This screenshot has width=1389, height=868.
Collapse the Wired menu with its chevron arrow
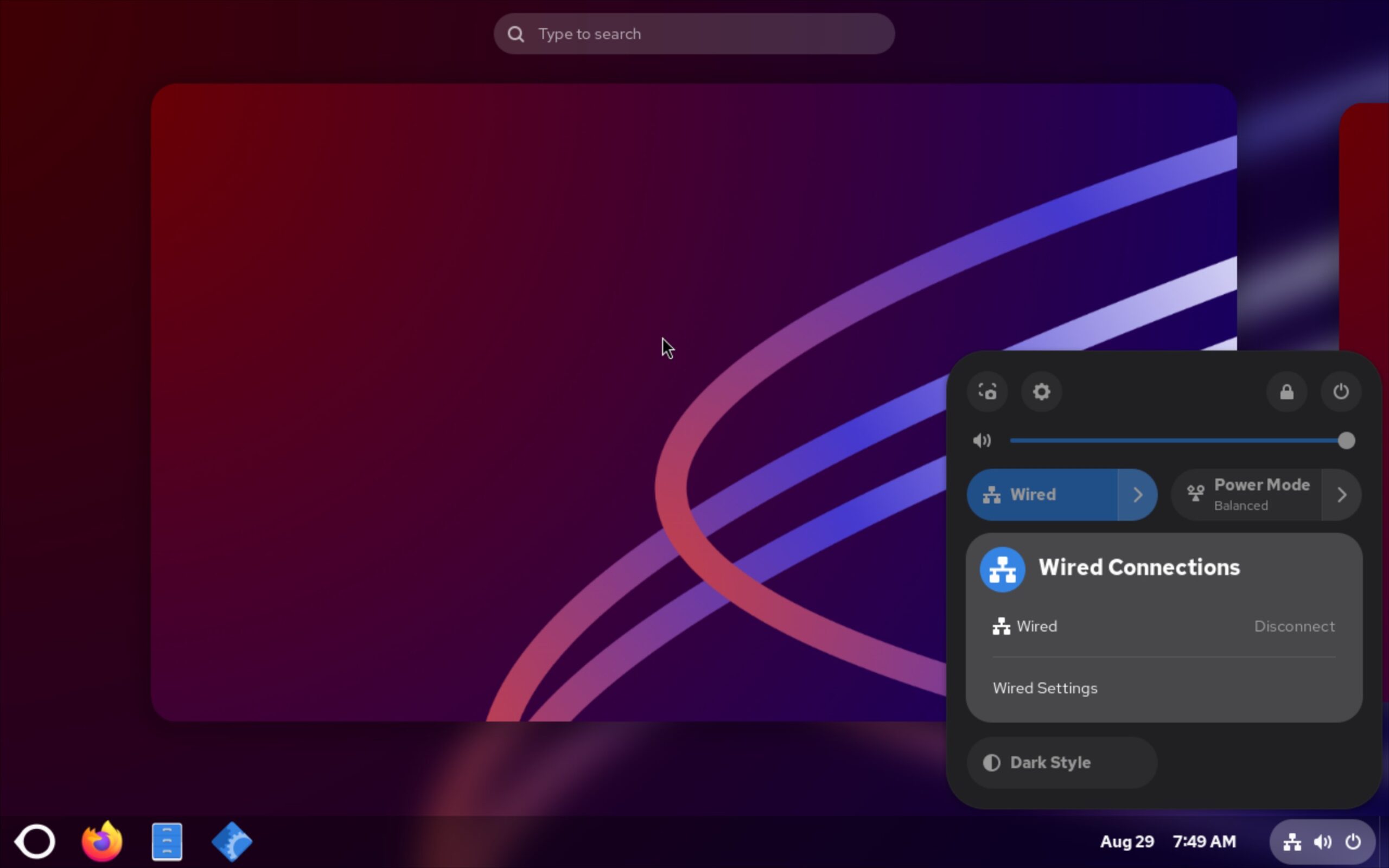[x=1138, y=494]
